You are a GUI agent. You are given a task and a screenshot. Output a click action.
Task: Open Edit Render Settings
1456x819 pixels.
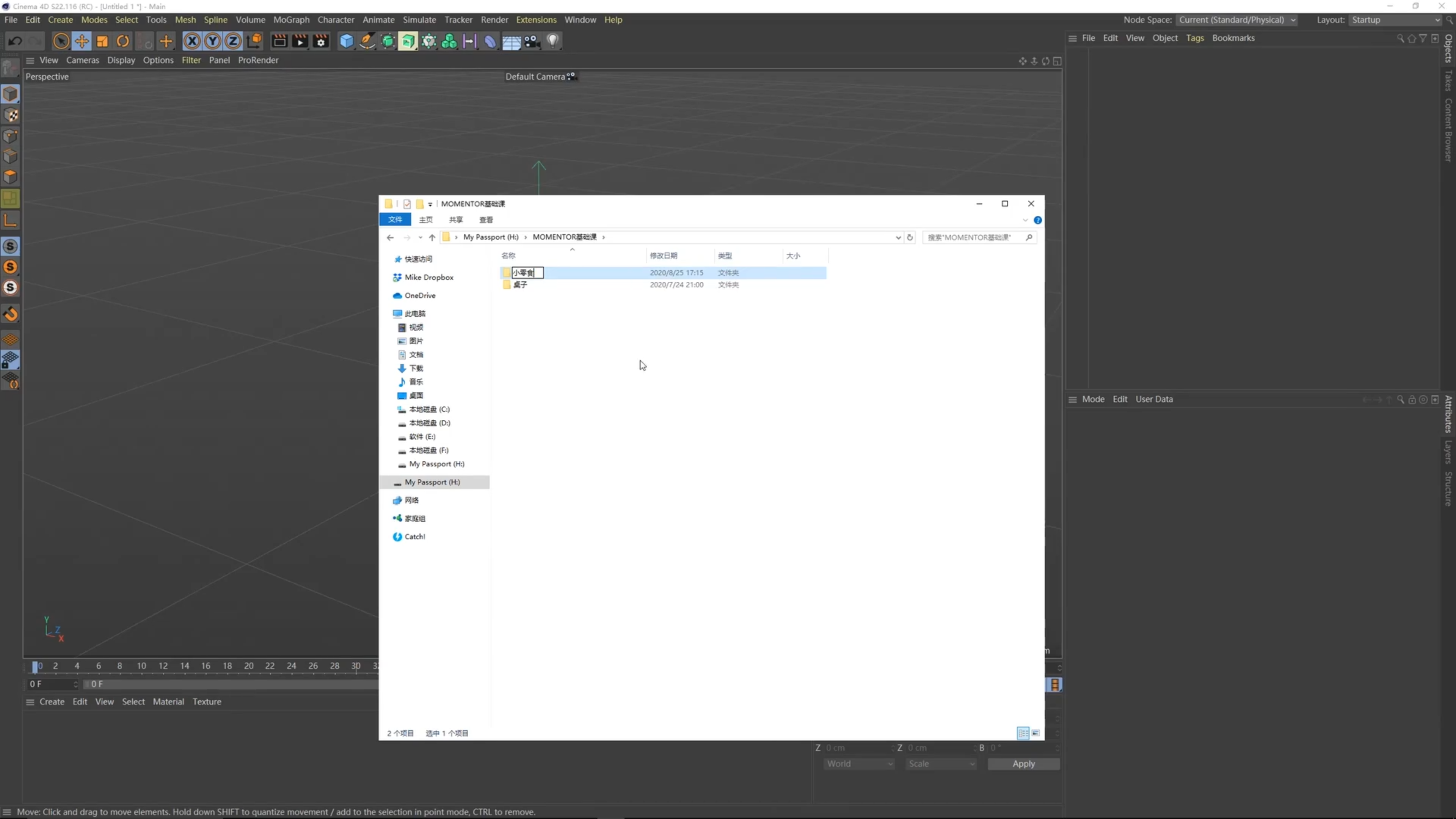tap(321, 41)
